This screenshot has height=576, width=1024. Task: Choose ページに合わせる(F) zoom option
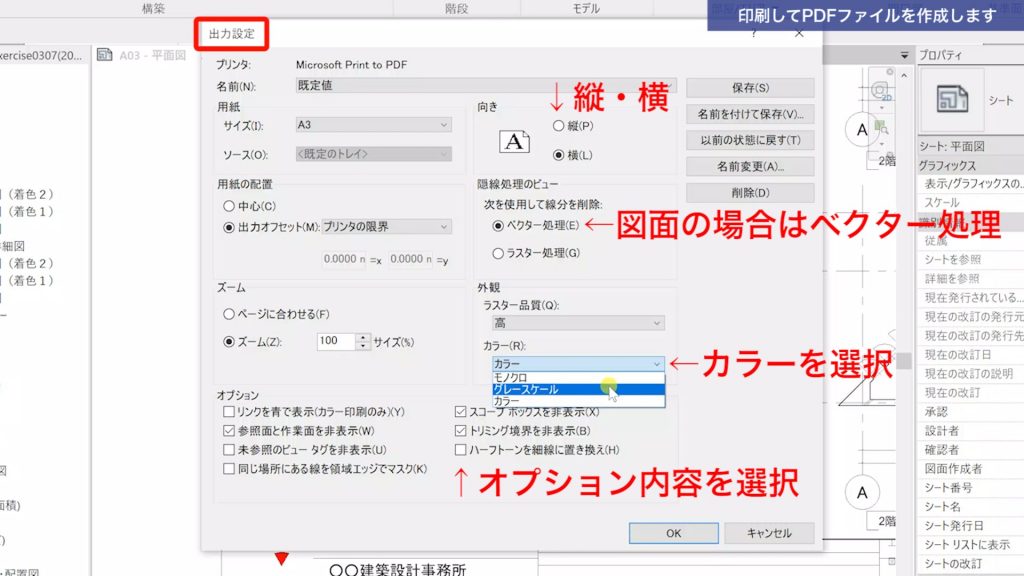(231, 315)
